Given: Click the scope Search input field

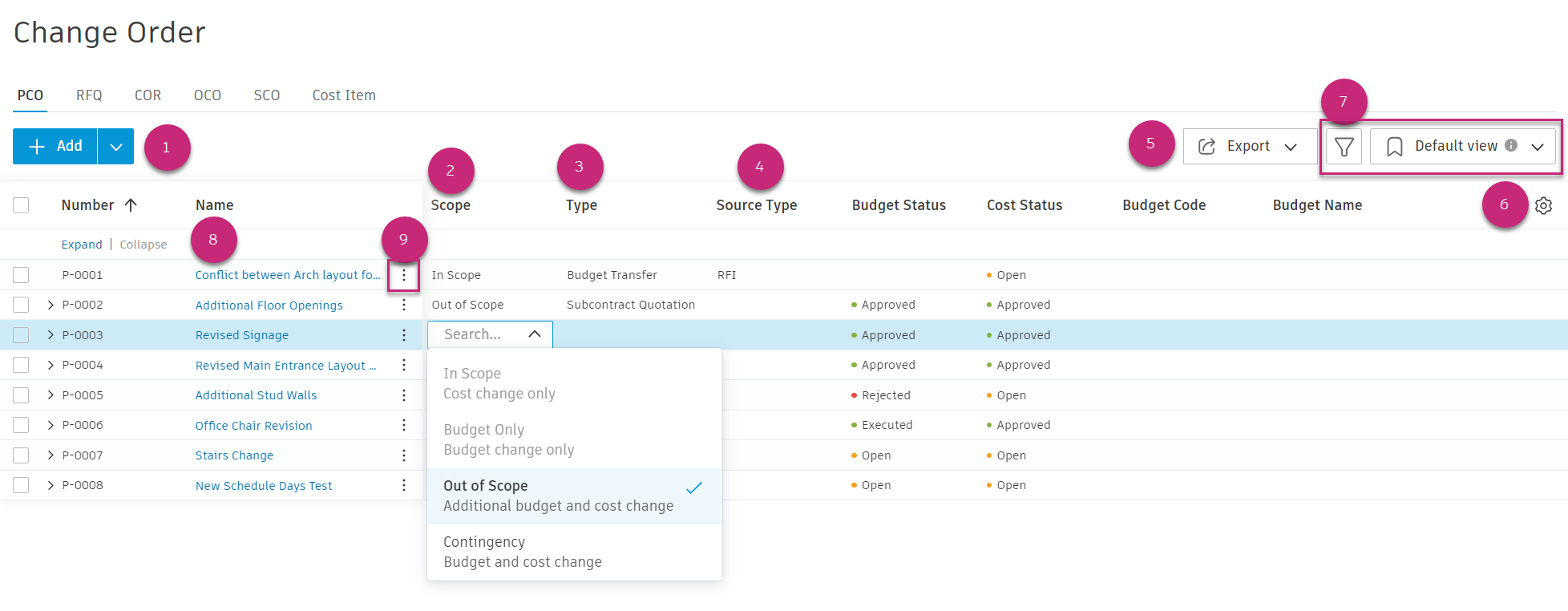Looking at the screenshot, I should coord(479,334).
